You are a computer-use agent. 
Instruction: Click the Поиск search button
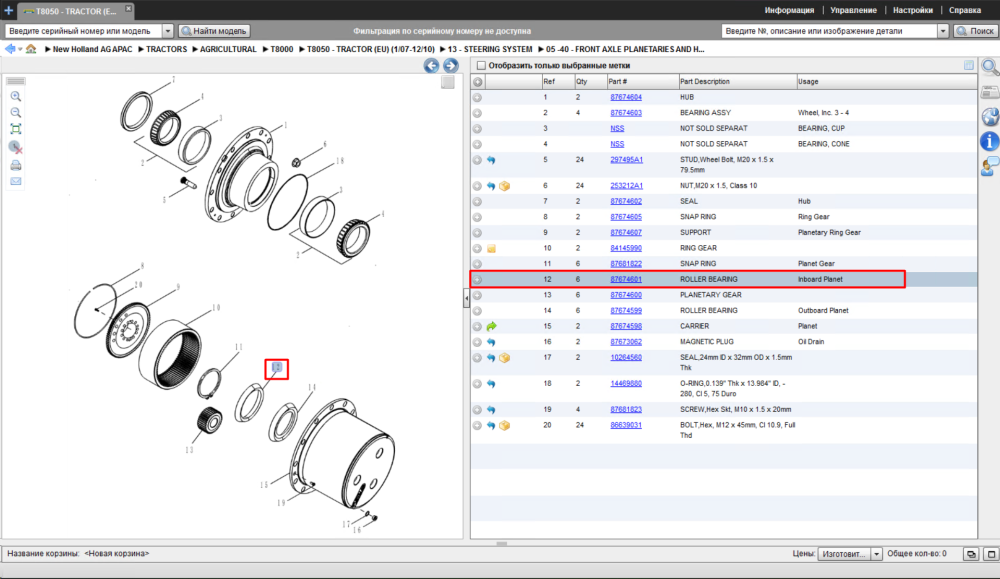976,31
